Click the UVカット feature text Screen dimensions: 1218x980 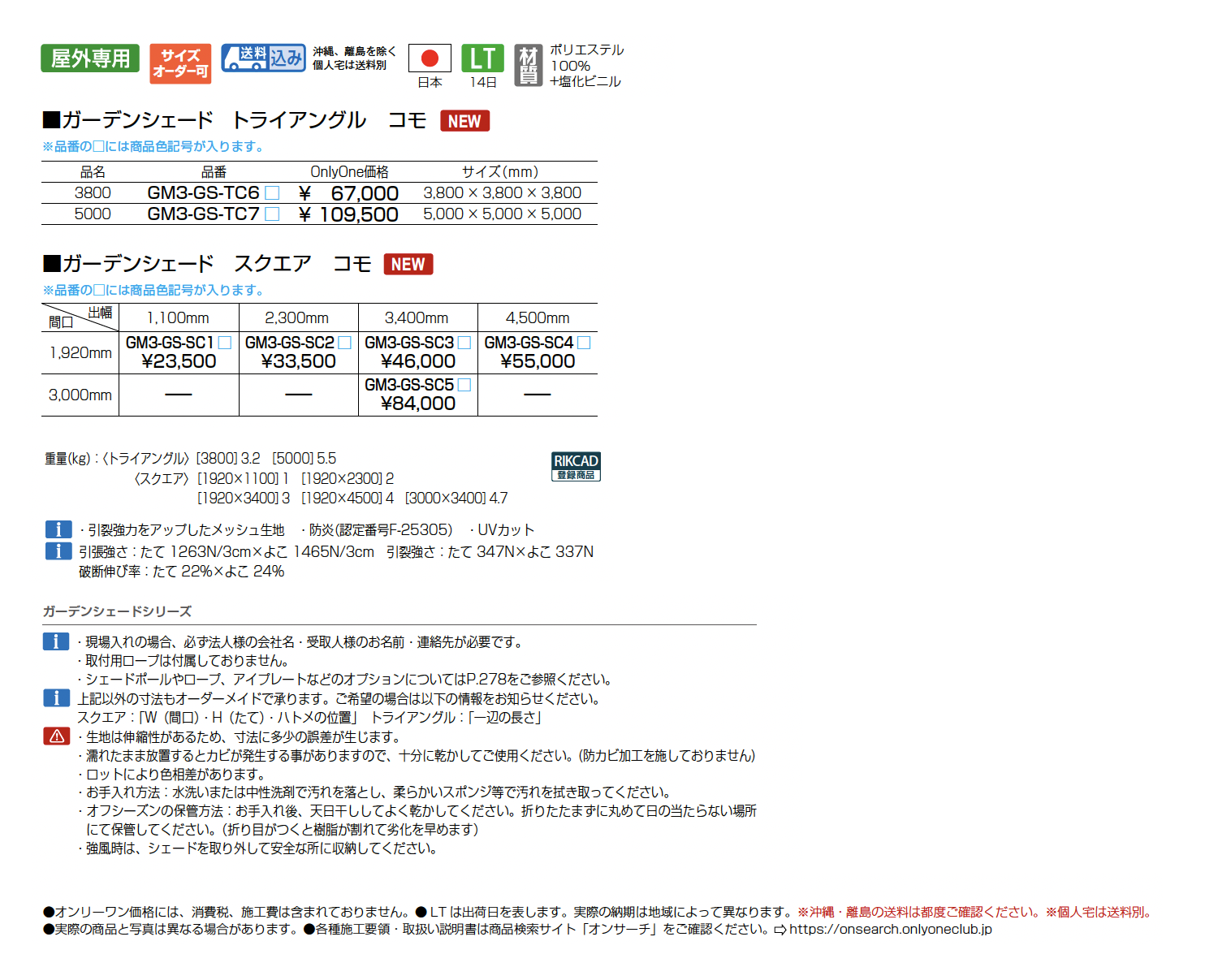pos(506,530)
